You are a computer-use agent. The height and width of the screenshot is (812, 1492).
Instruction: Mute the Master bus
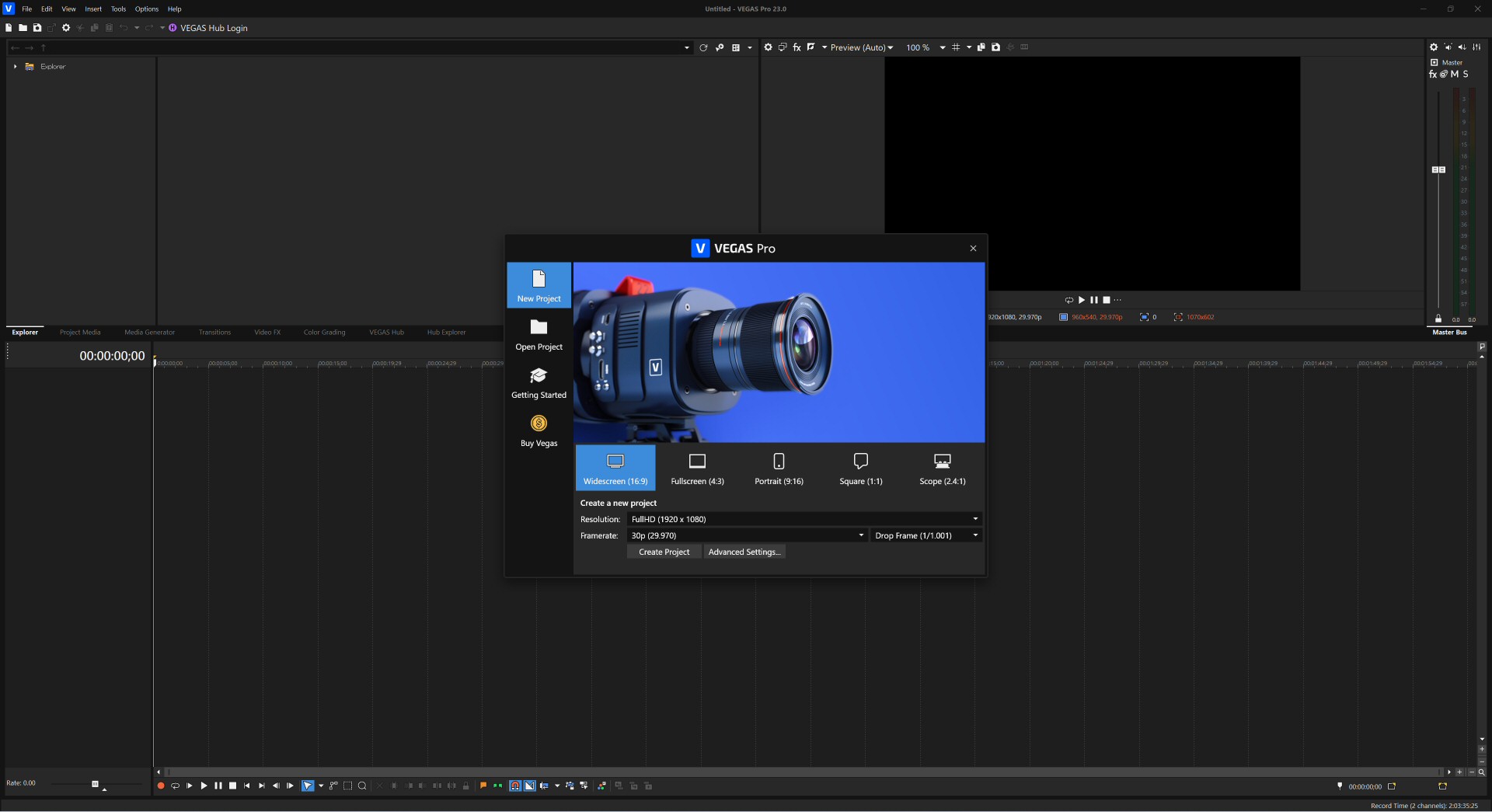(x=1455, y=75)
